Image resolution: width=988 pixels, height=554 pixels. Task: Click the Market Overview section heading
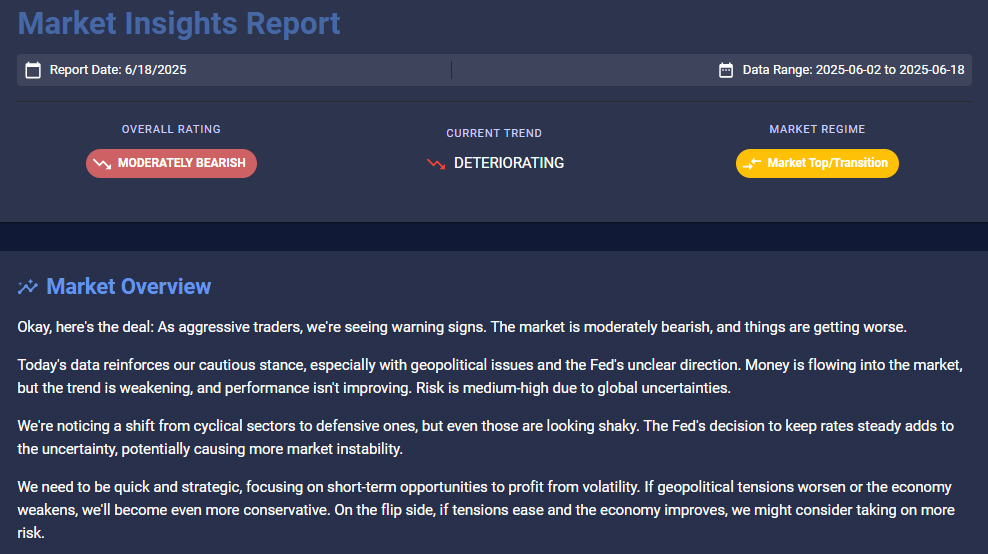tap(129, 287)
